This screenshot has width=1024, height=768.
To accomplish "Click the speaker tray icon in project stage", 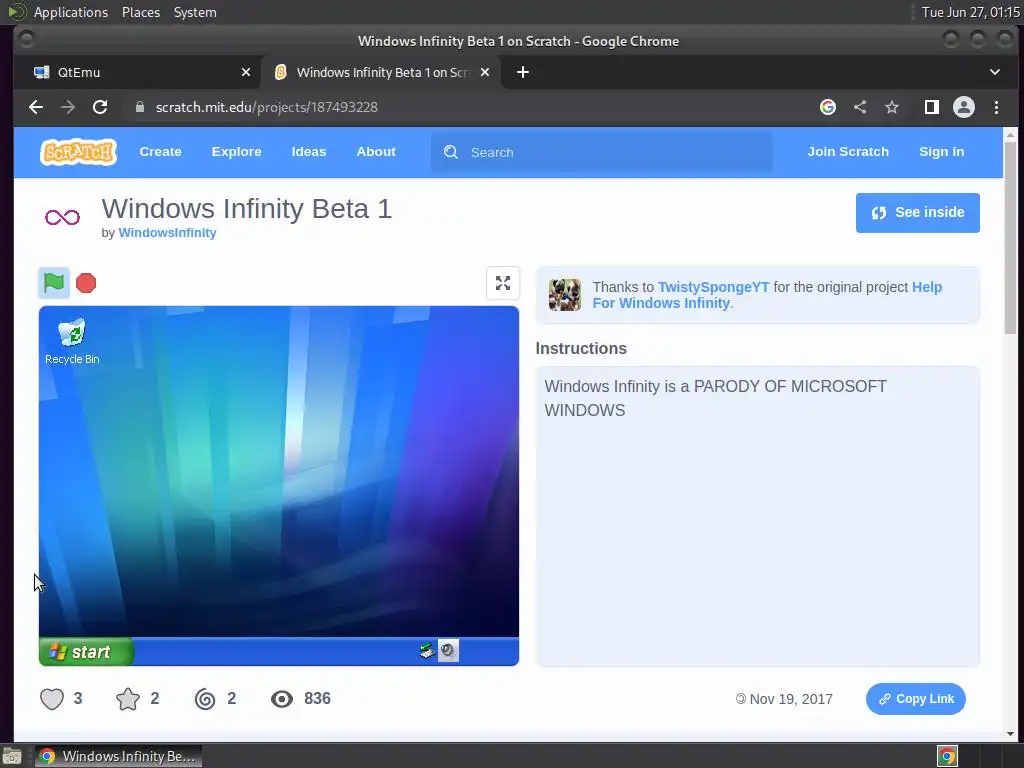I will click(x=448, y=650).
